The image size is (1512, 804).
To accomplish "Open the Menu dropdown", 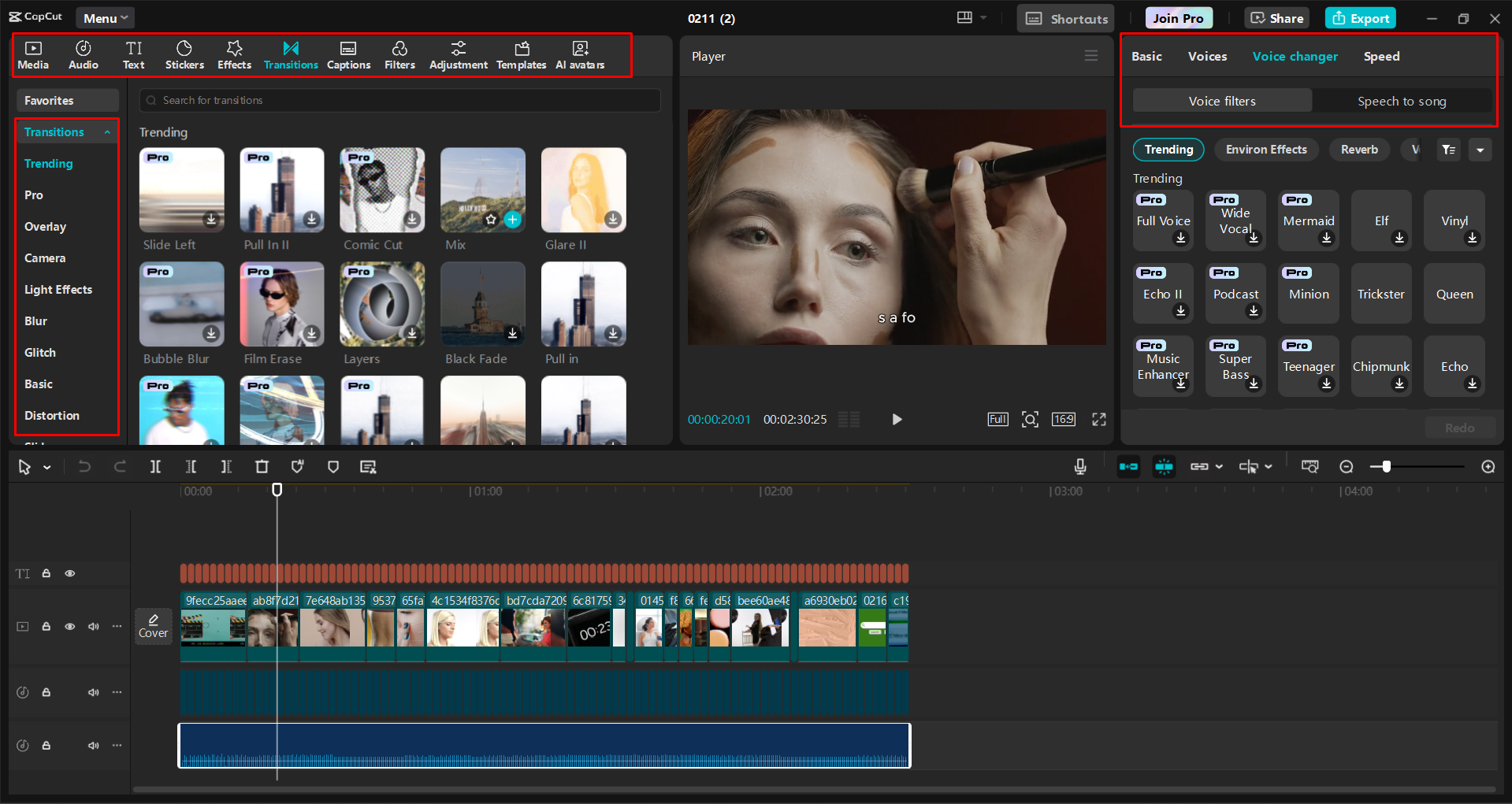I will click(x=105, y=17).
